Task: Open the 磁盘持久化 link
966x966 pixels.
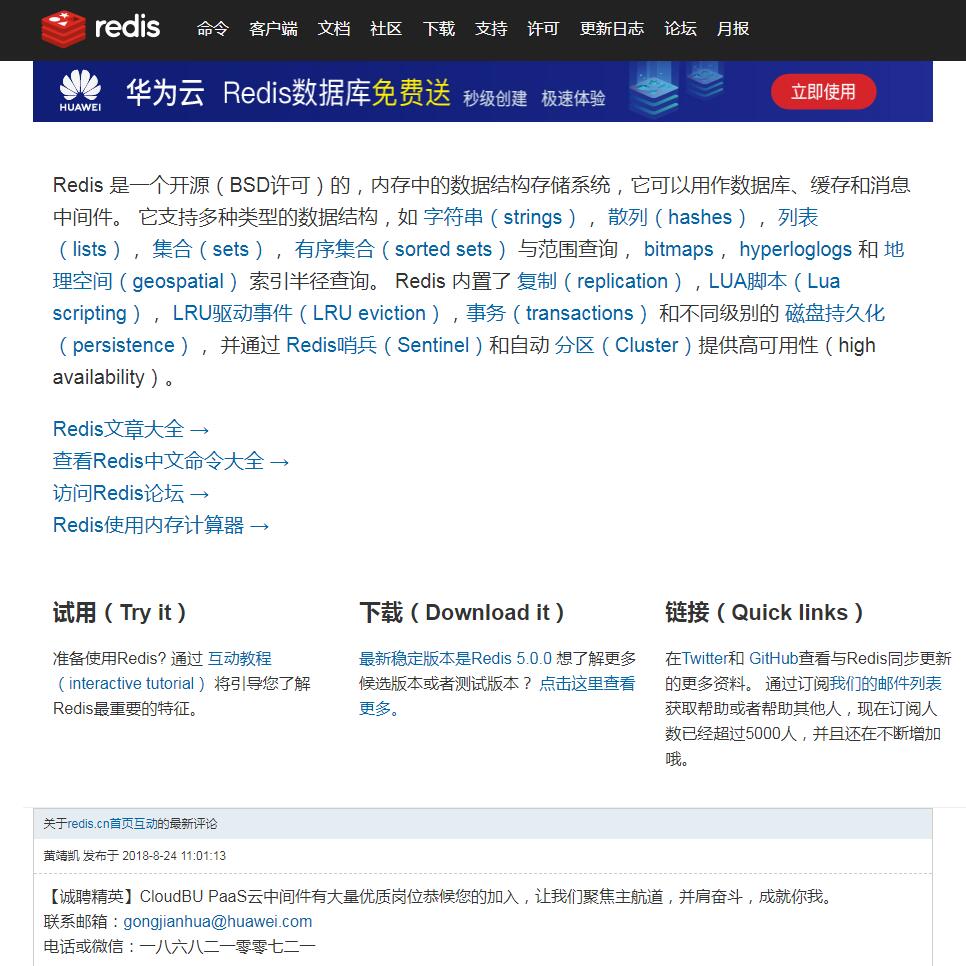Action: pos(835,313)
